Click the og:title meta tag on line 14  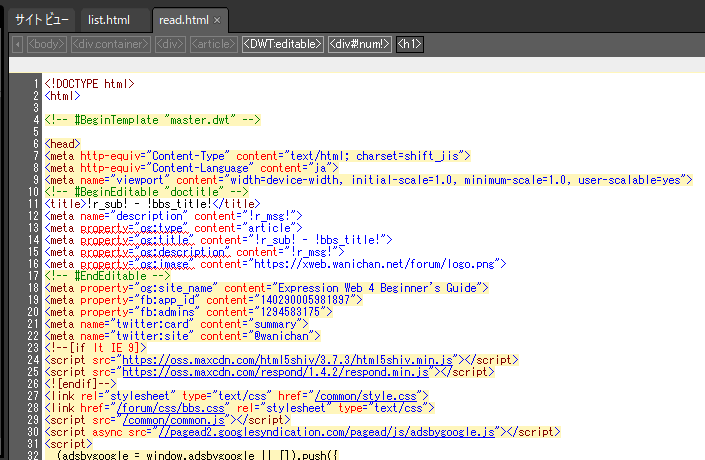pyautogui.click(x=218, y=240)
